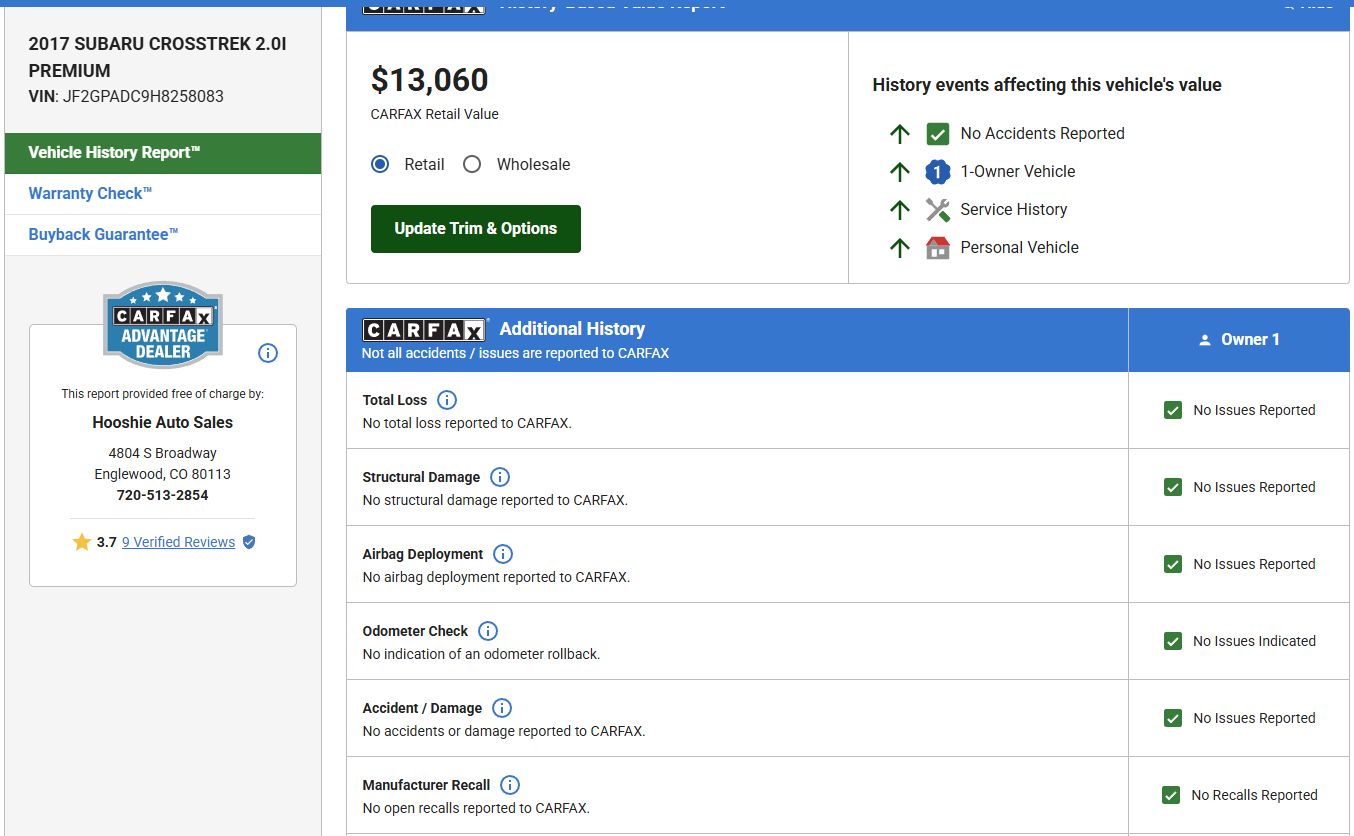Image resolution: width=1354 pixels, height=836 pixels.
Task: Click info icon next to Total Loss
Action: 447,400
